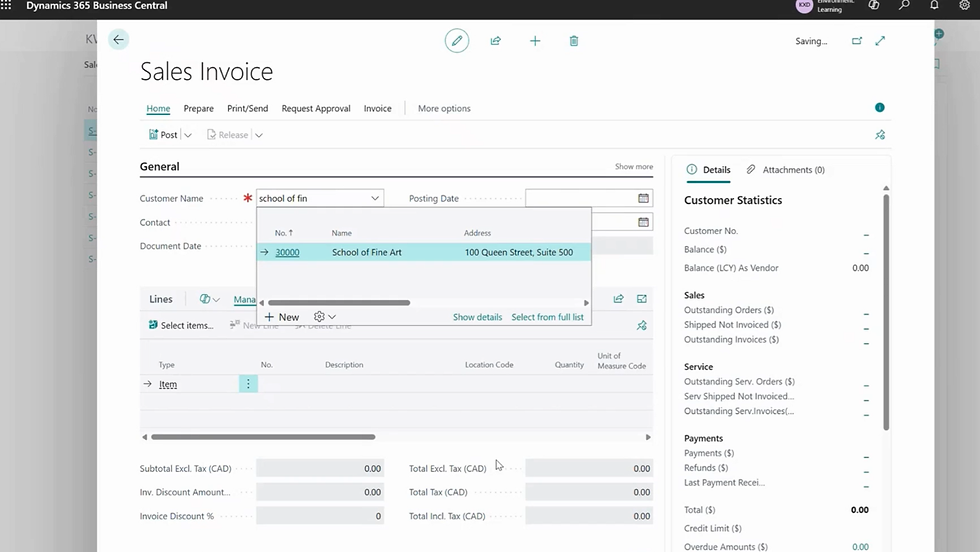The image size is (980, 552).
Task: Click the FactBox vertical scrollbar
Action: tap(886, 313)
